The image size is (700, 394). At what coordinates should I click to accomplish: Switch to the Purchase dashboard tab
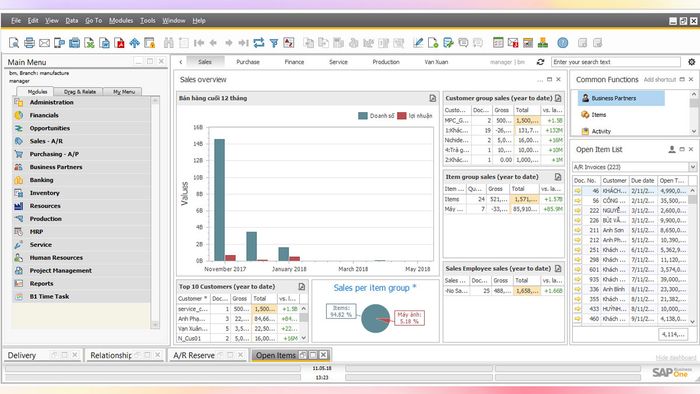coord(248,62)
